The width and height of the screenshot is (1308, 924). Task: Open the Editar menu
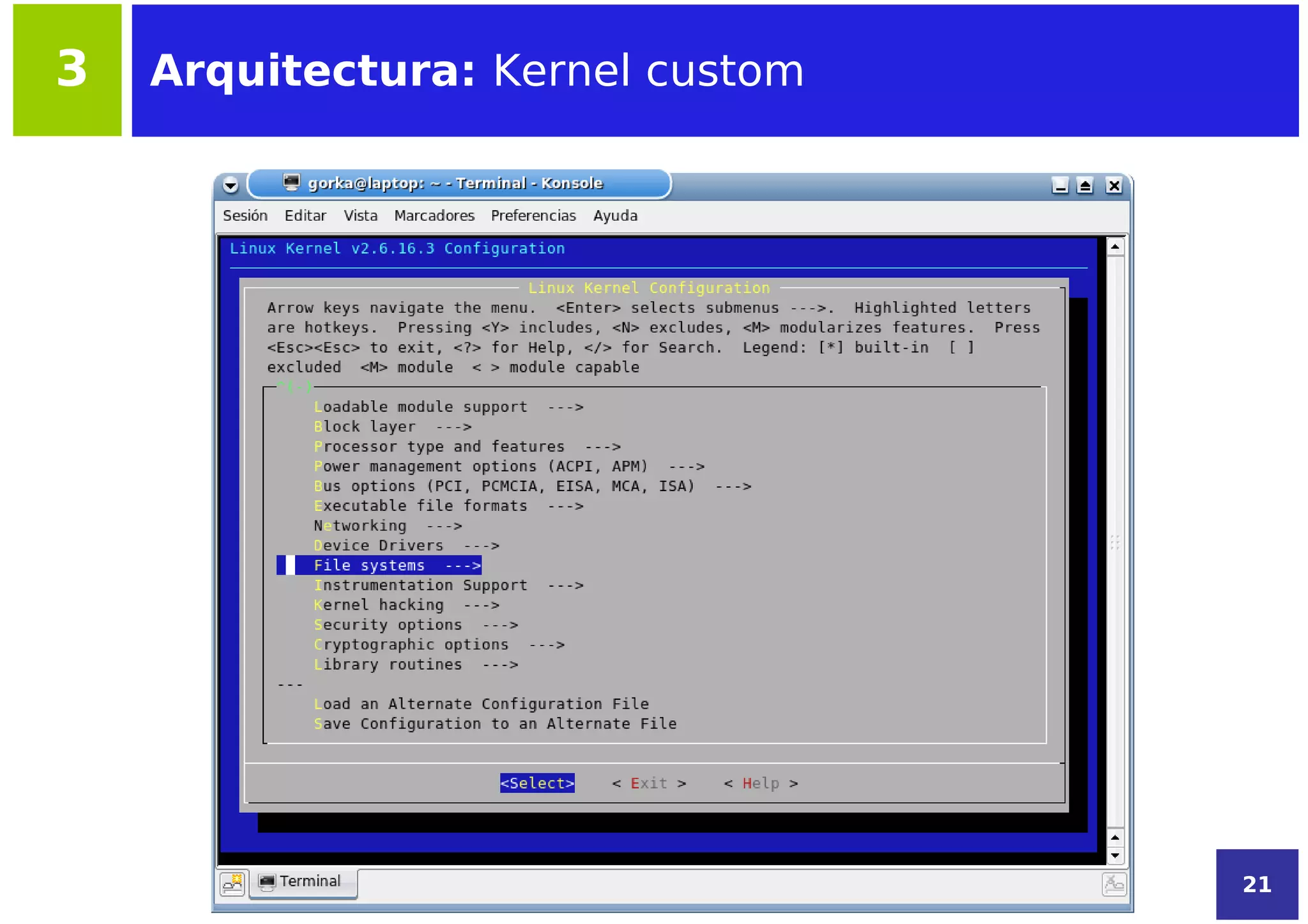[305, 216]
